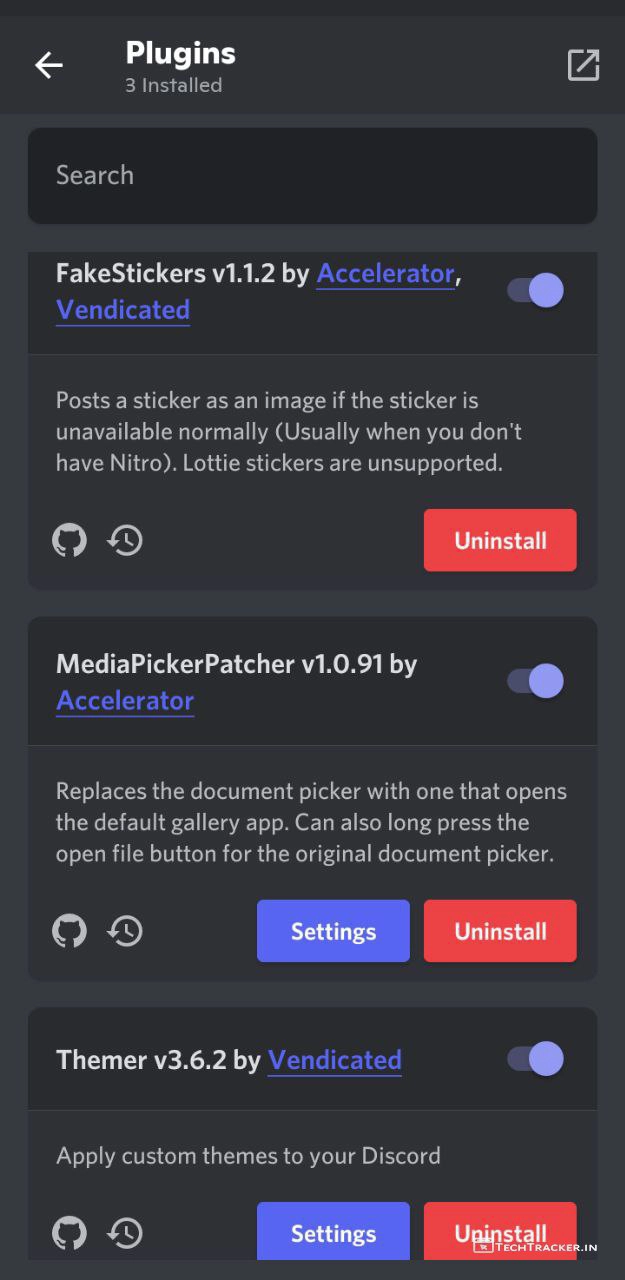Visit Vendicated link on Themer card
Image resolution: width=625 pixels, height=1280 pixels.
point(334,1060)
